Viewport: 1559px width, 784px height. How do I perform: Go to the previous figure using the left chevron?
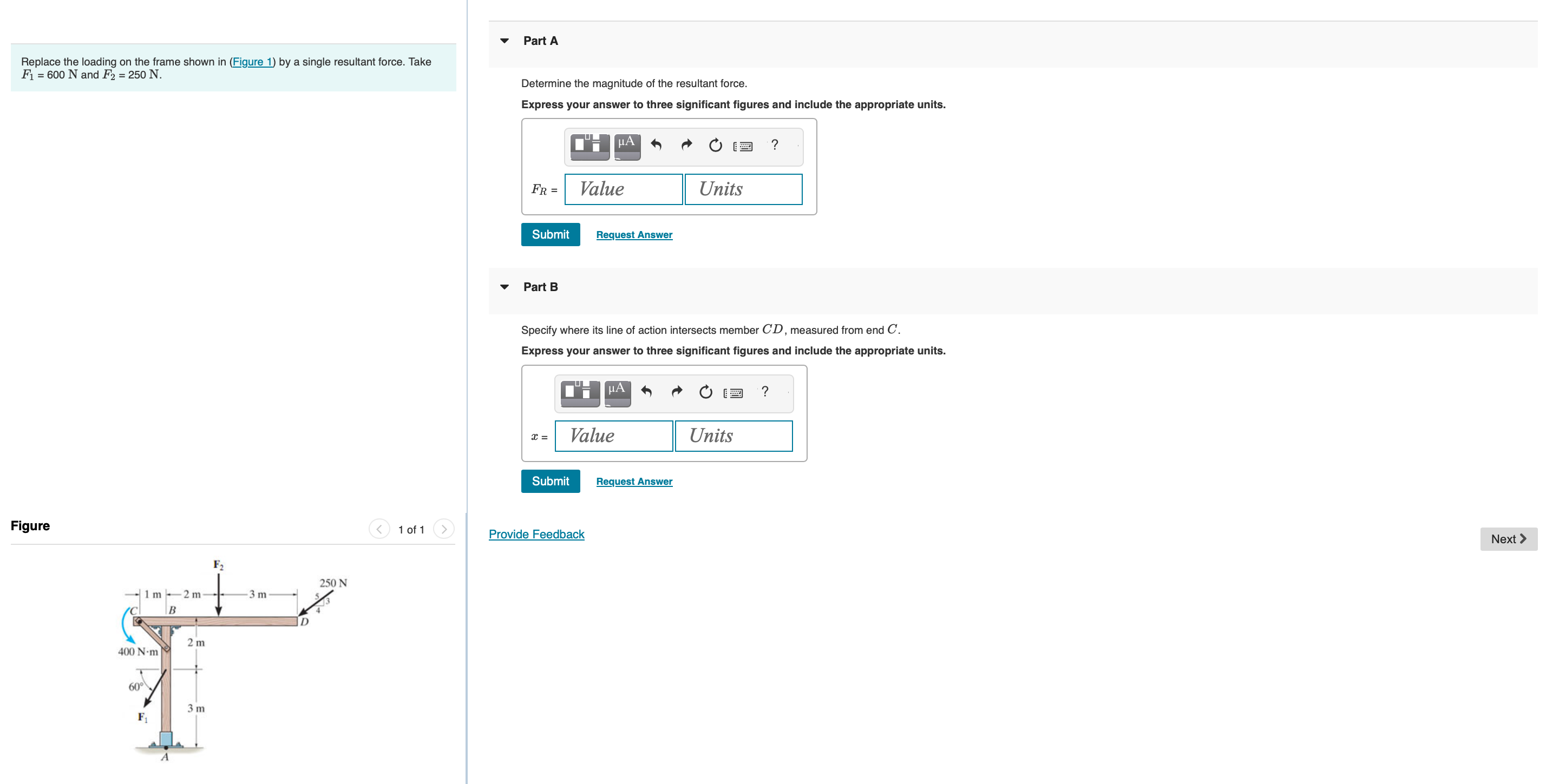[x=379, y=529]
